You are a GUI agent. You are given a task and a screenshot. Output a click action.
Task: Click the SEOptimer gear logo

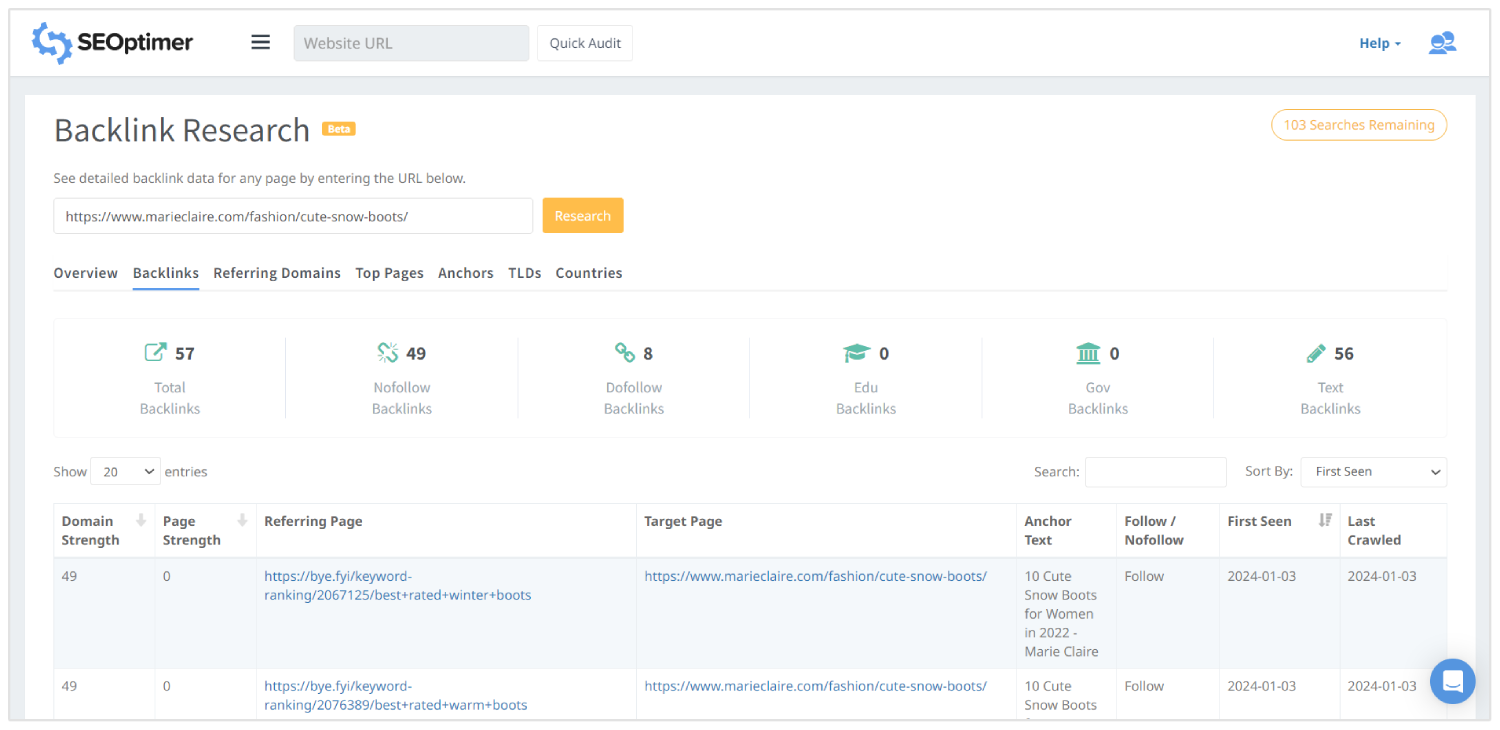(x=52, y=43)
